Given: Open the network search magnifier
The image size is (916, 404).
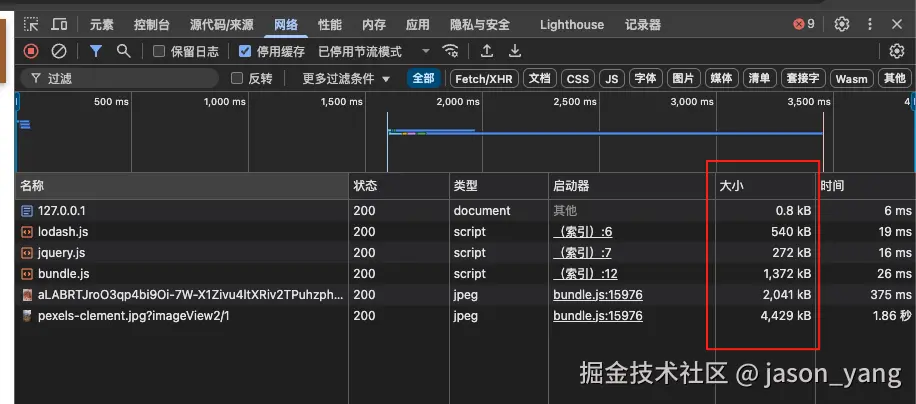Looking at the screenshot, I should [x=123, y=51].
